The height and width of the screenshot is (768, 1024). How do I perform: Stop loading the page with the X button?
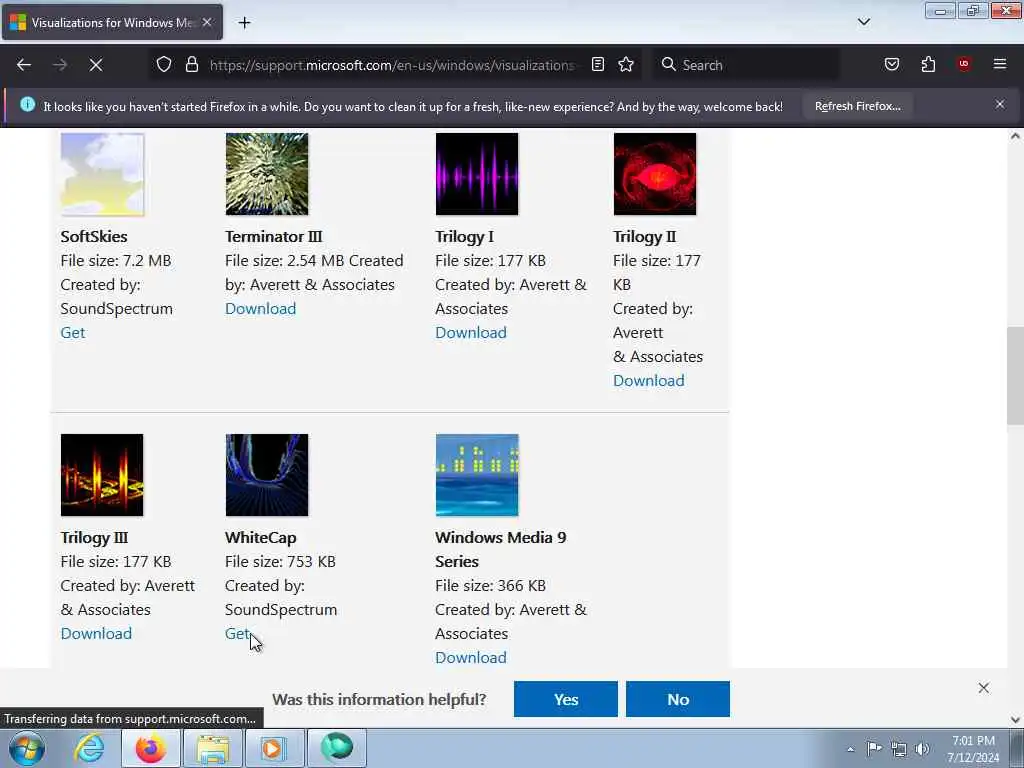[x=95, y=65]
